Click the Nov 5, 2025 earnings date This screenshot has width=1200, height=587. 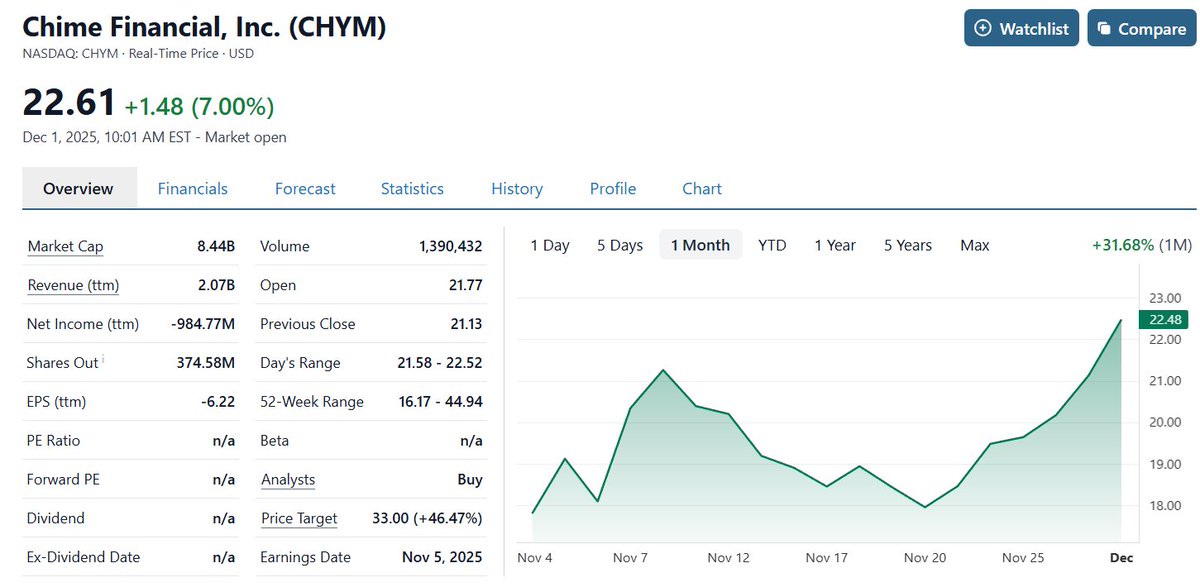point(444,557)
